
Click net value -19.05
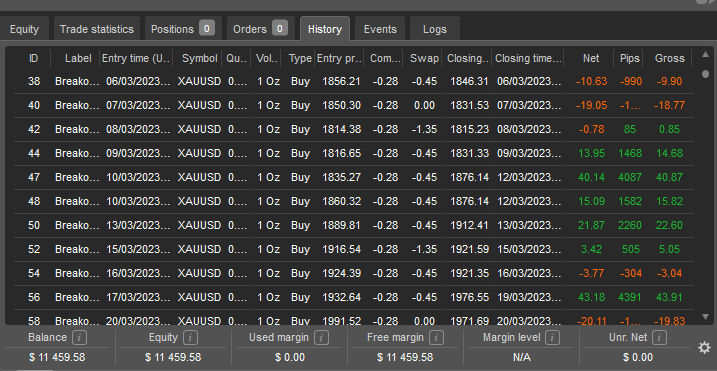[592, 105]
